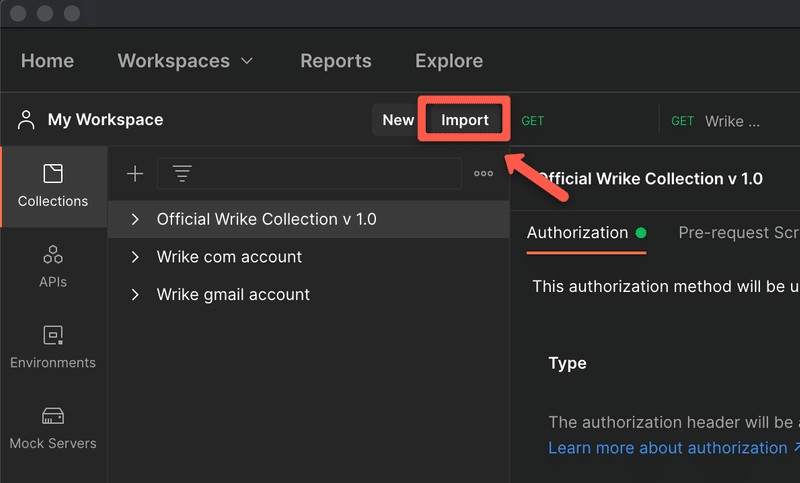The image size is (800, 483).
Task: Open the Reports menu item
Action: (335, 61)
